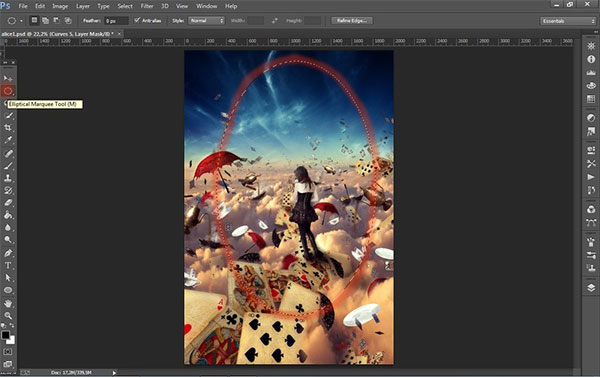Open the Channels panel

click(591, 209)
